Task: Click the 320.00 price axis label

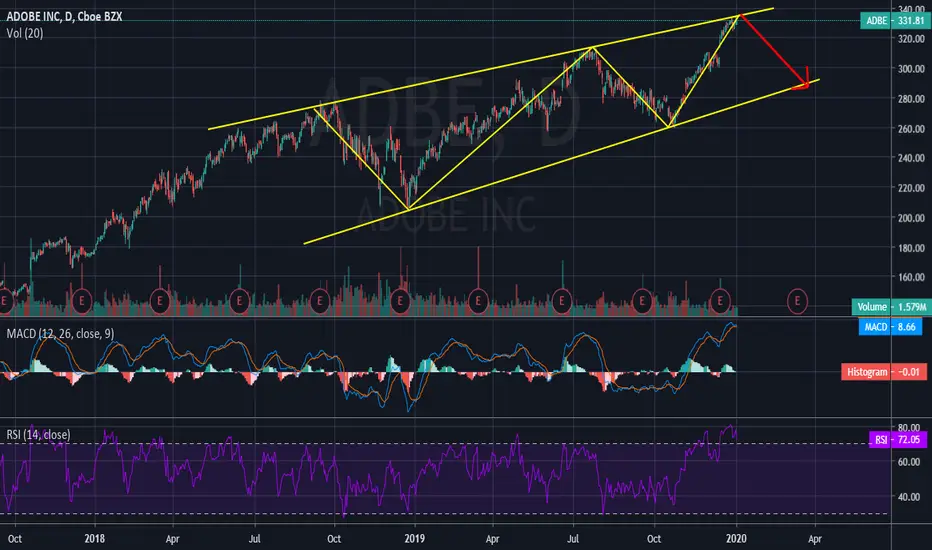Action: tap(911, 39)
